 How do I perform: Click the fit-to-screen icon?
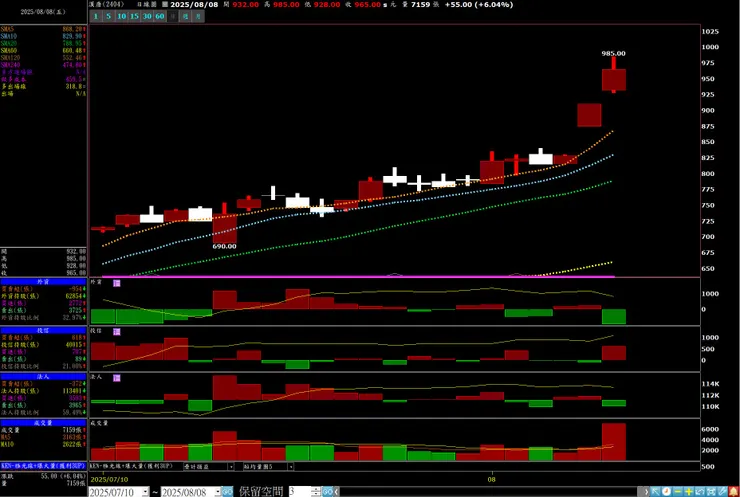(x=712, y=492)
